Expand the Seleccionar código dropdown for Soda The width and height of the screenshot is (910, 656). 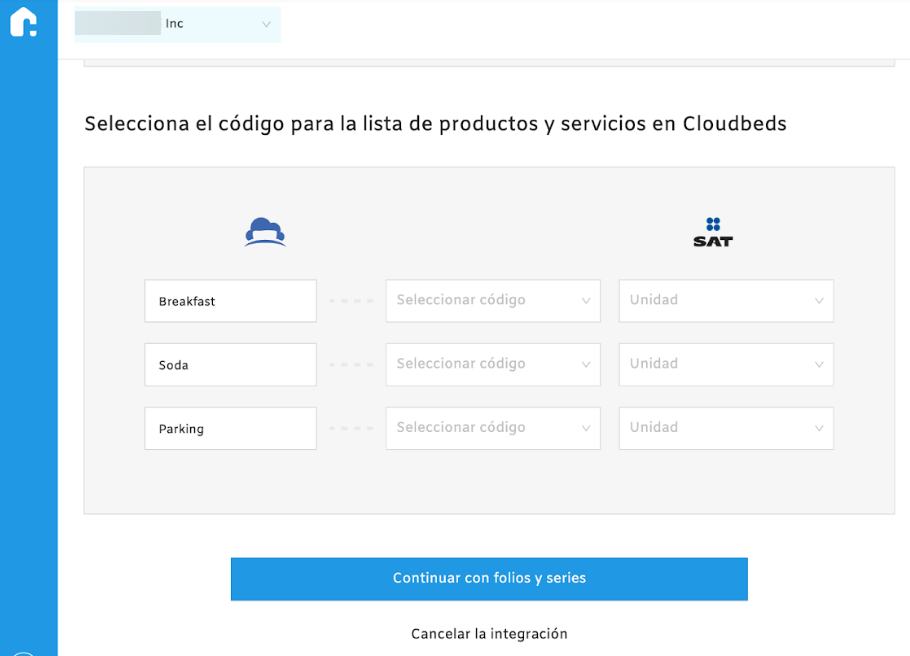point(493,365)
